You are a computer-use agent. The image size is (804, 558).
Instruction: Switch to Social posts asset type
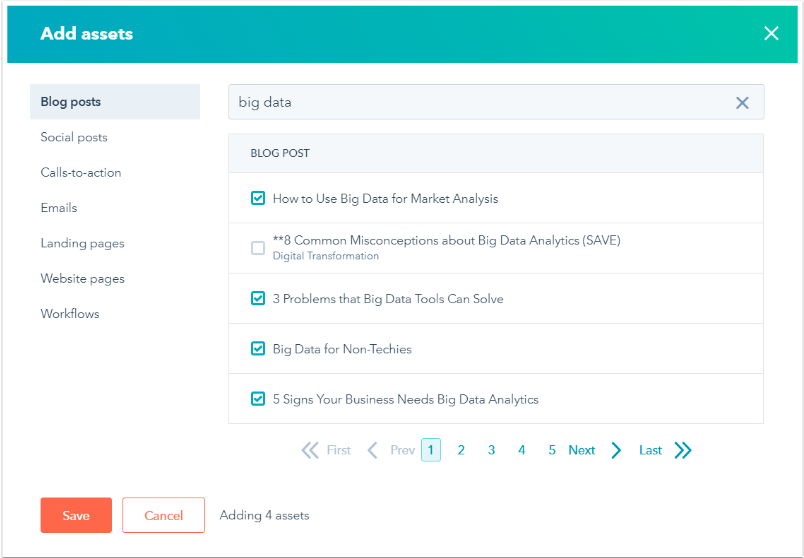point(74,137)
